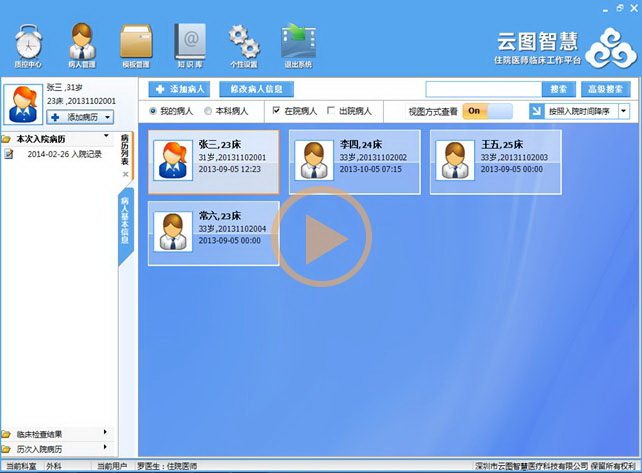642x473 pixels.
Task: Expand the 历次入院病历 section arrow
Action: (x=105, y=447)
